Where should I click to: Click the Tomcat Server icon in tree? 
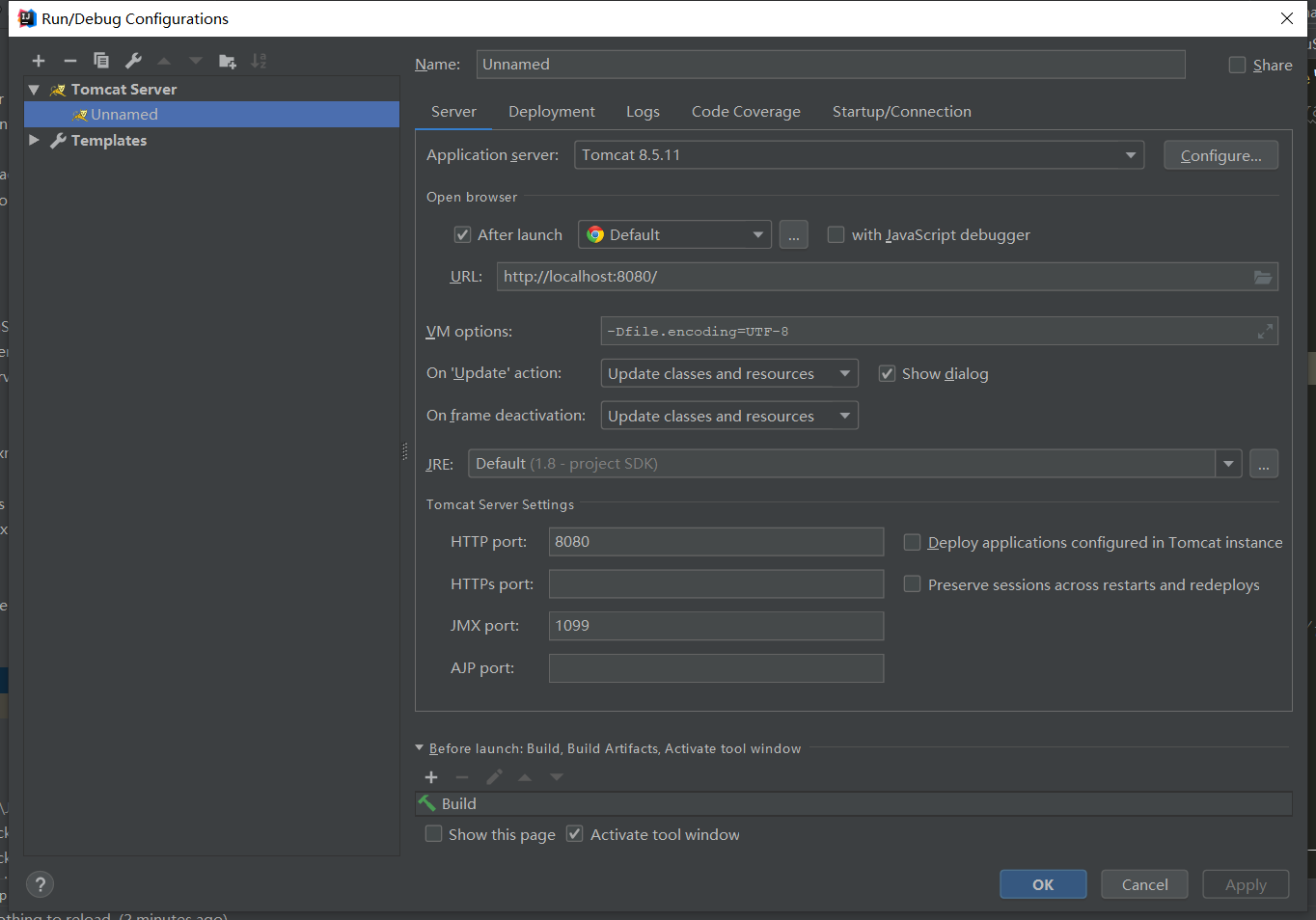pyautogui.click(x=58, y=90)
